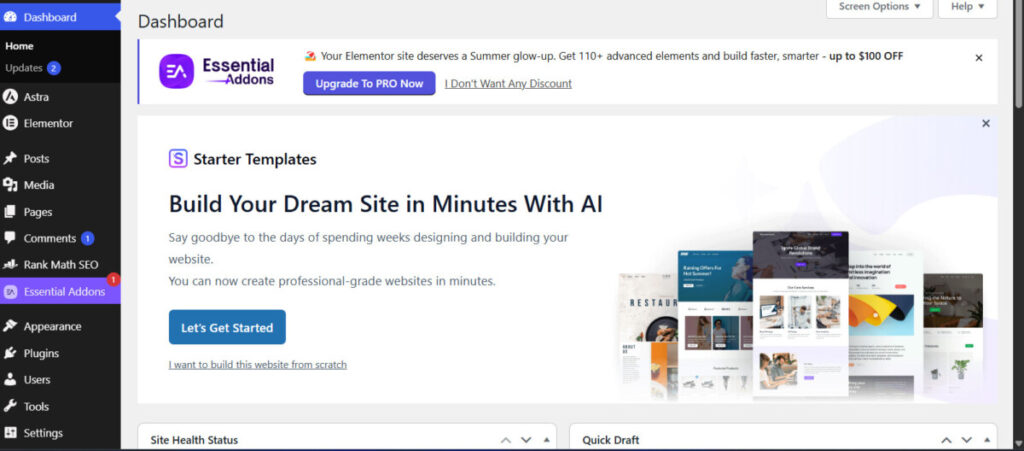Viewport: 1024px width, 451px height.
Task: Open the Tools menu label
Action: [x=36, y=406]
